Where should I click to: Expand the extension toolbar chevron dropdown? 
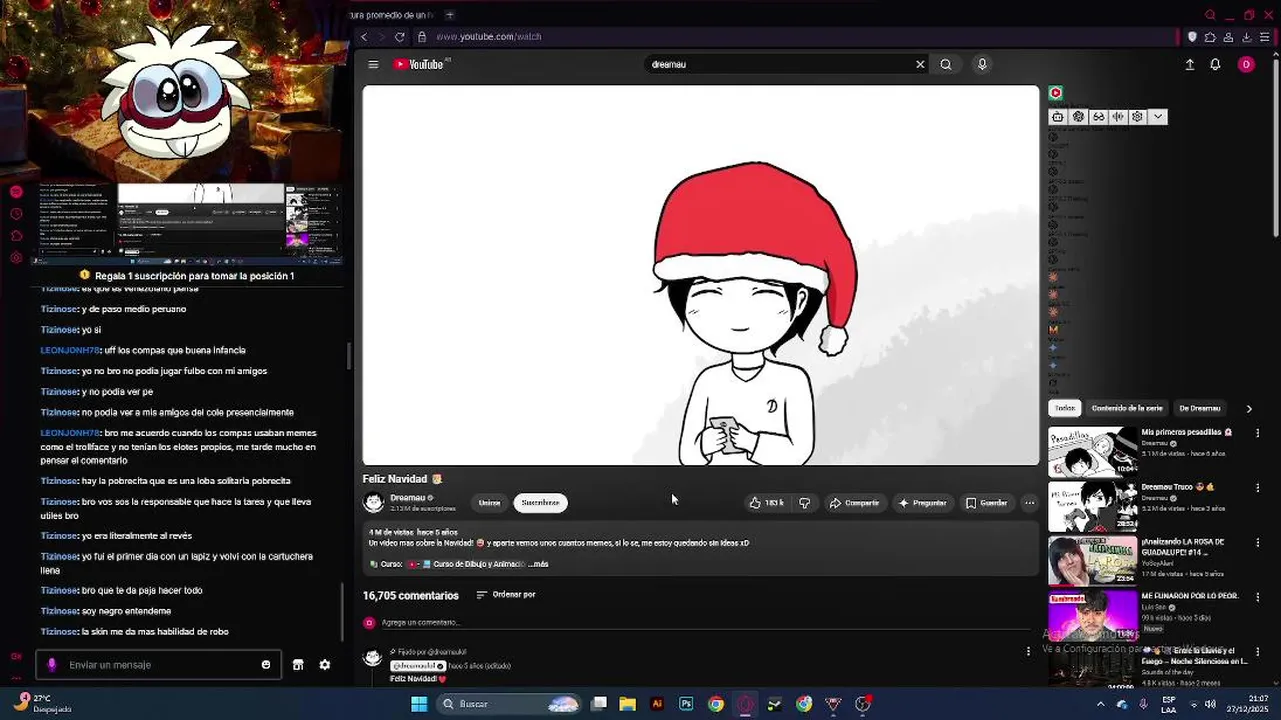(x=1158, y=117)
